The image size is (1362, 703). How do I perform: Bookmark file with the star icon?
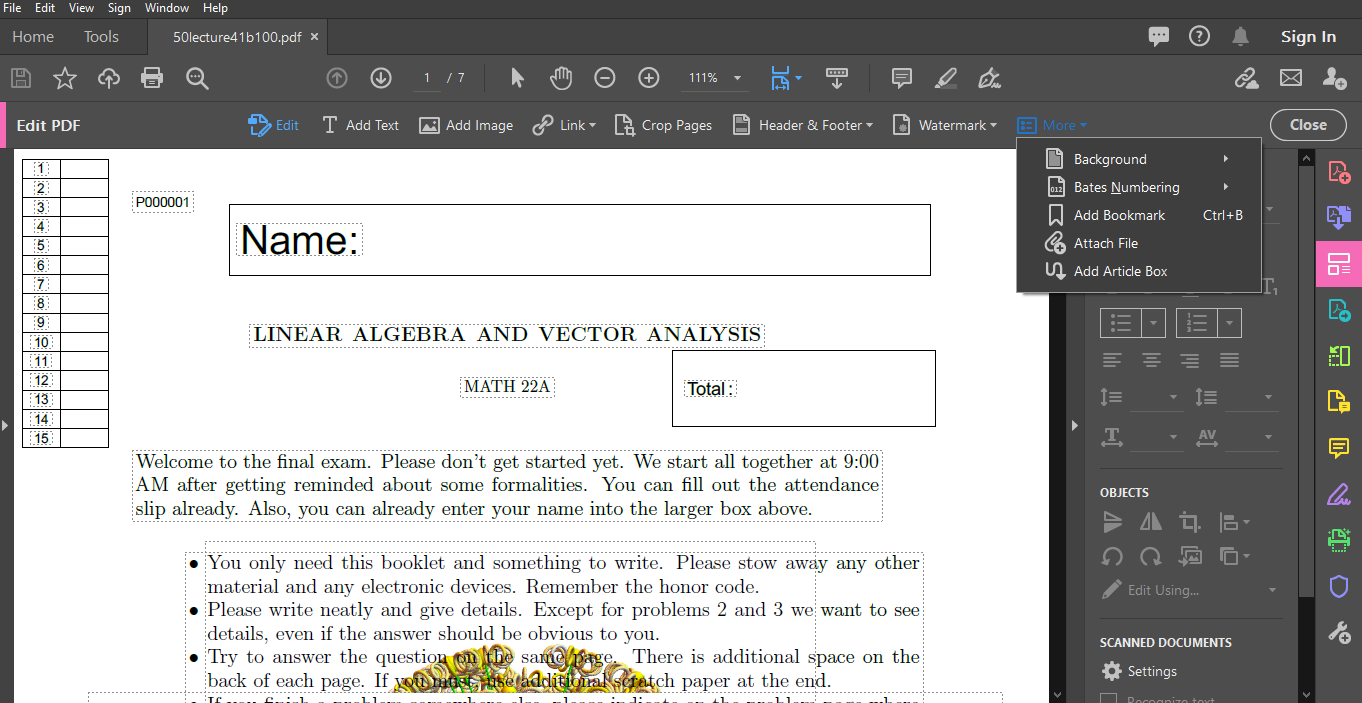point(65,78)
